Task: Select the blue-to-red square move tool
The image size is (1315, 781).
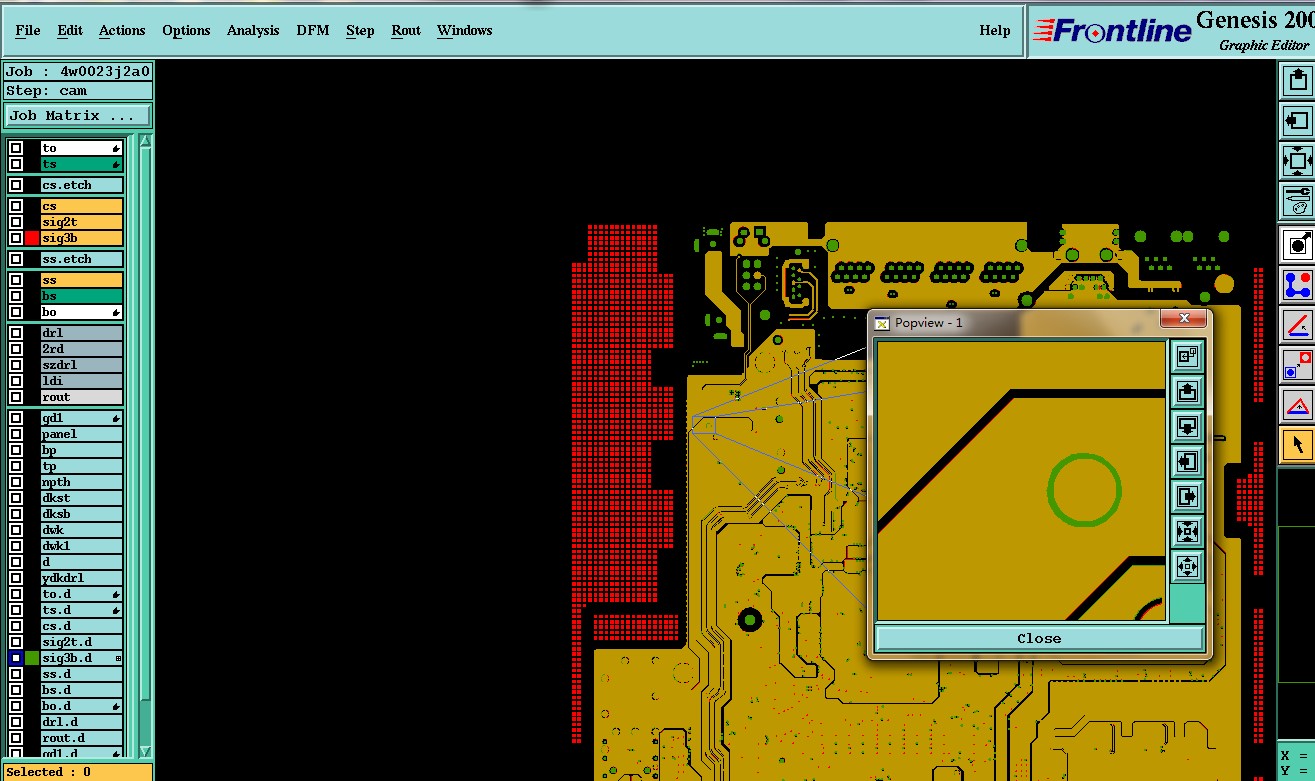Action: coord(1297,364)
